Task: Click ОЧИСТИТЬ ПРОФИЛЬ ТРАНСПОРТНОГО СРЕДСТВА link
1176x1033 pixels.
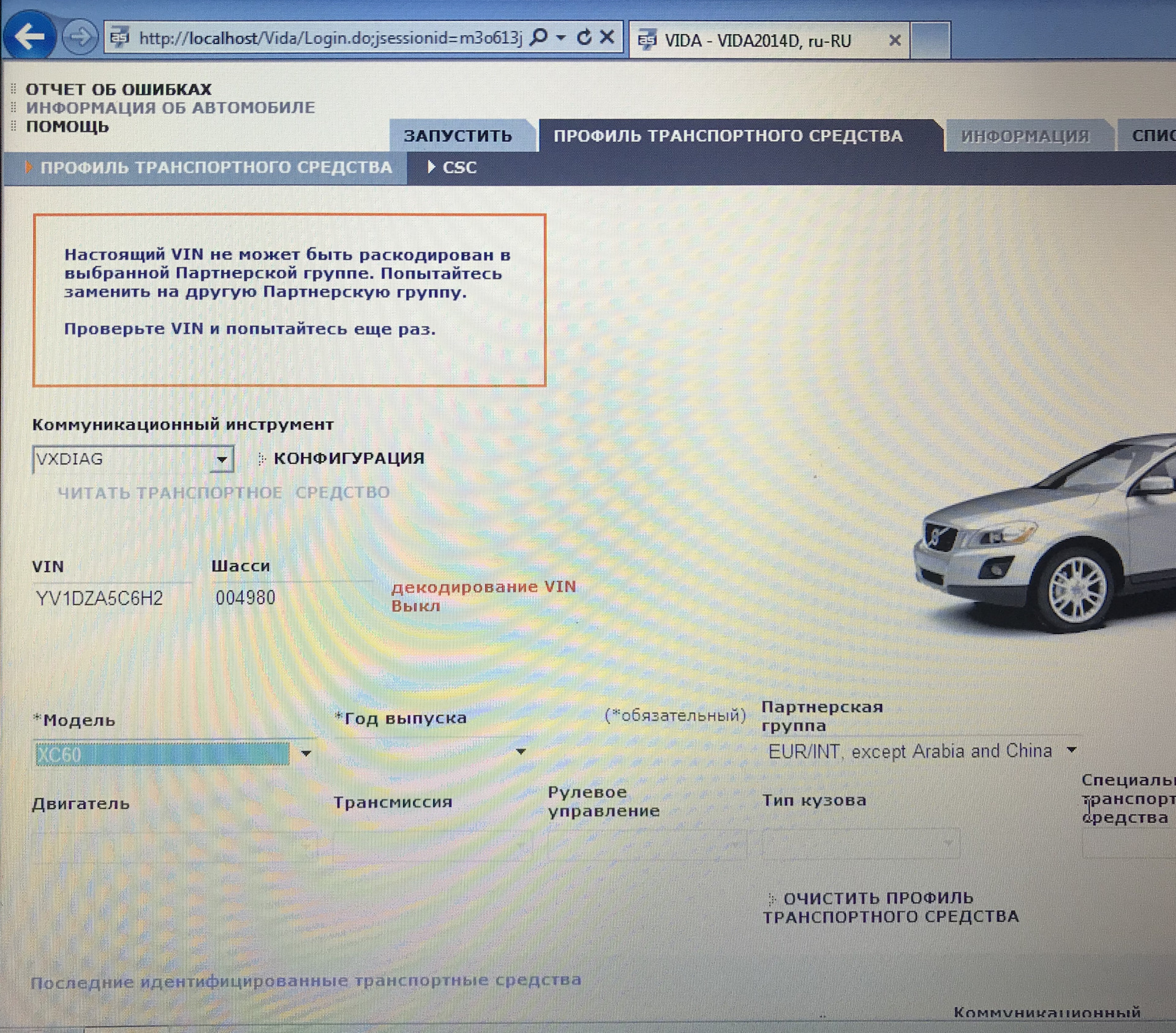Action: [890, 907]
